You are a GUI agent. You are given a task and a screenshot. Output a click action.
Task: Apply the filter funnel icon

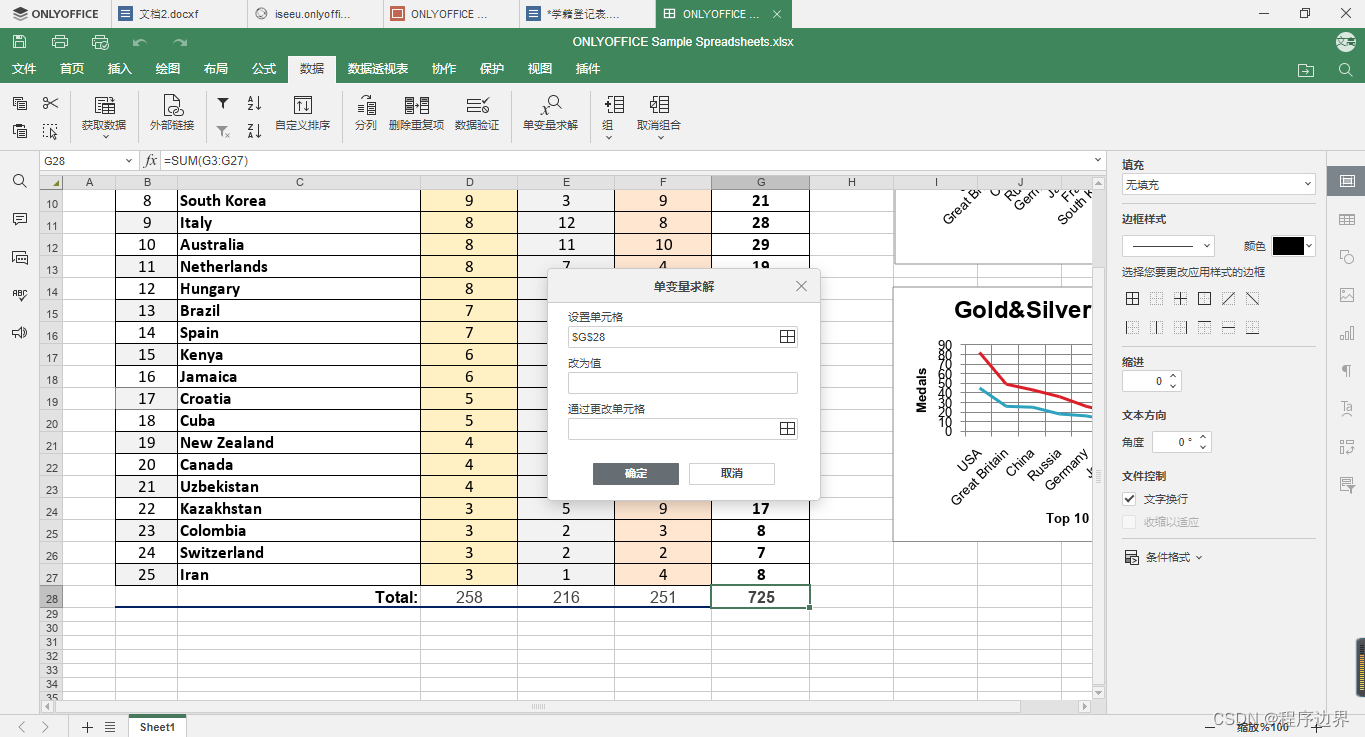(223, 103)
